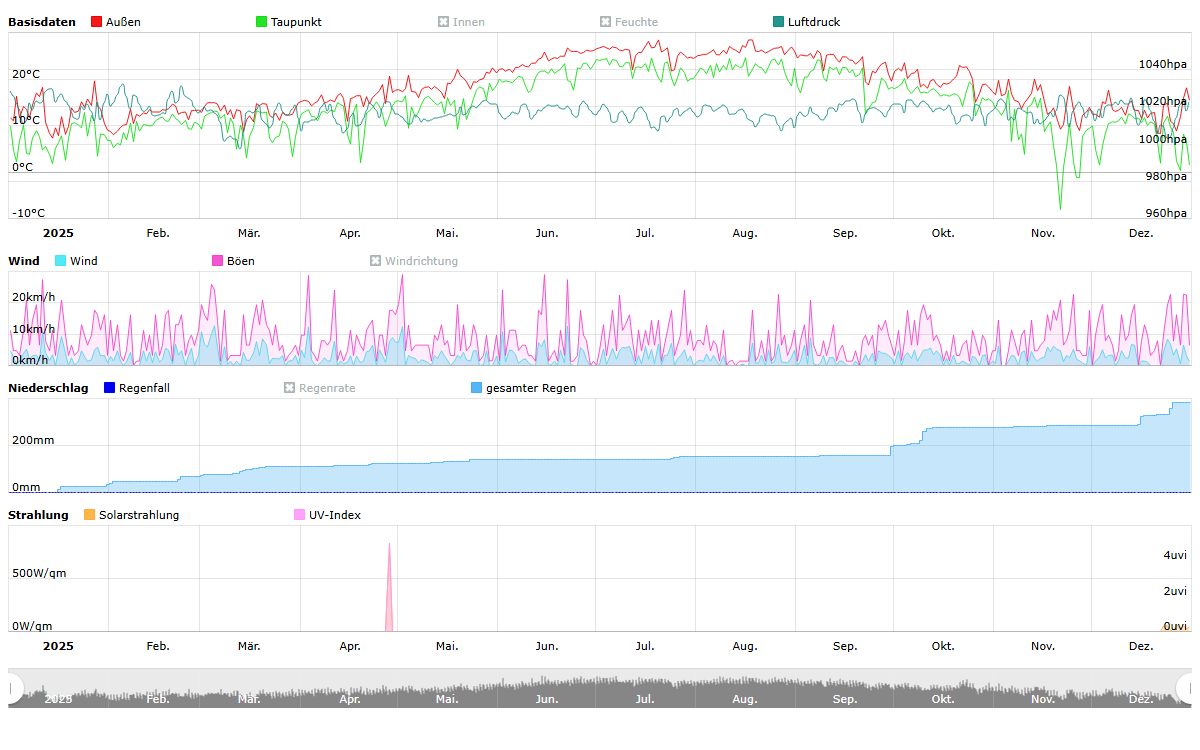The width and height of the screenshot is (1200, 750).
Task: Click the teal Luftdruck legend icon
Action: pos(779,22)
